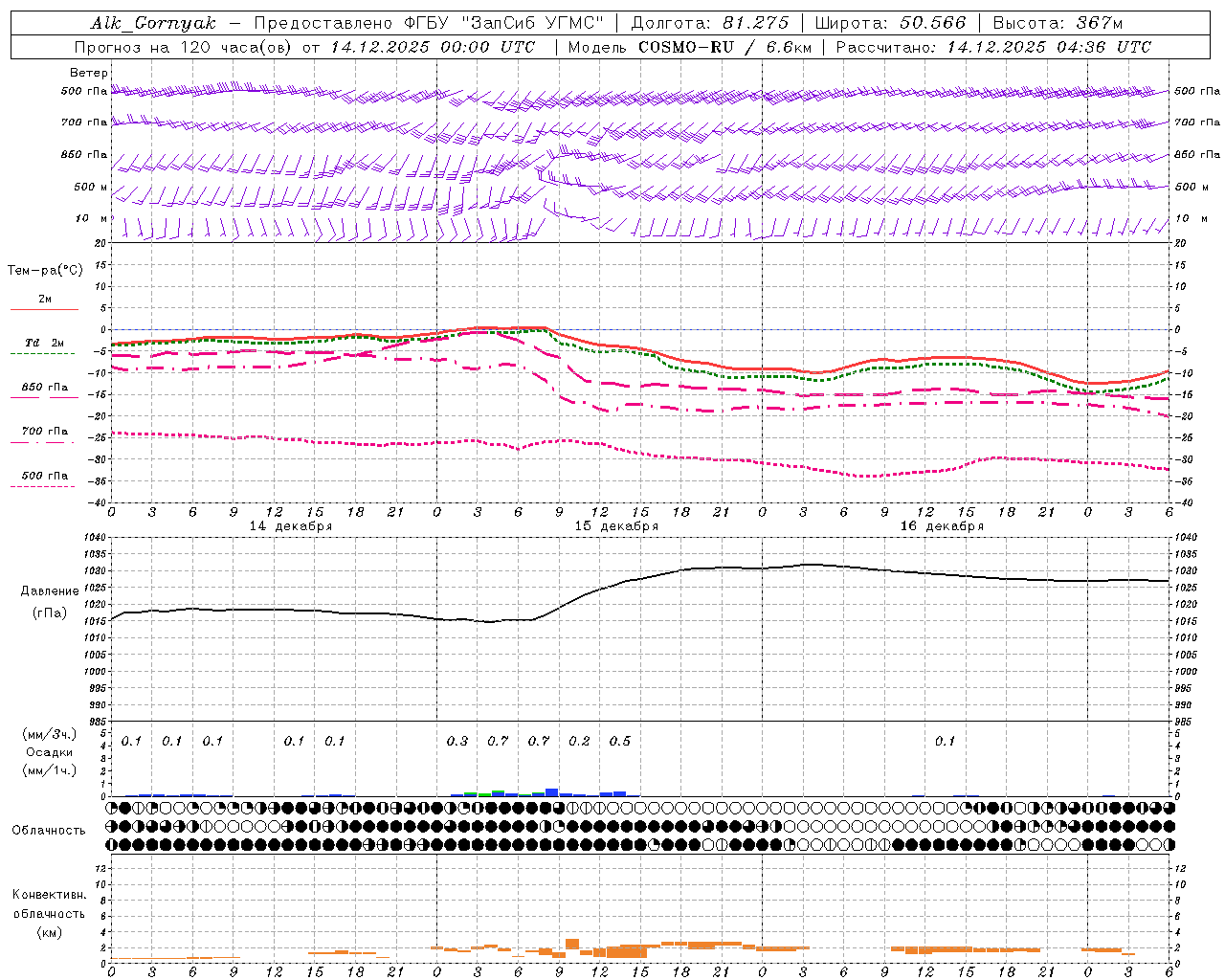The width and height of the screenshot is (1225, 980).
Task: Click "Рассчитано: 14.12.2025 04:36 UTC" timestamp
Action: (993, 47)
